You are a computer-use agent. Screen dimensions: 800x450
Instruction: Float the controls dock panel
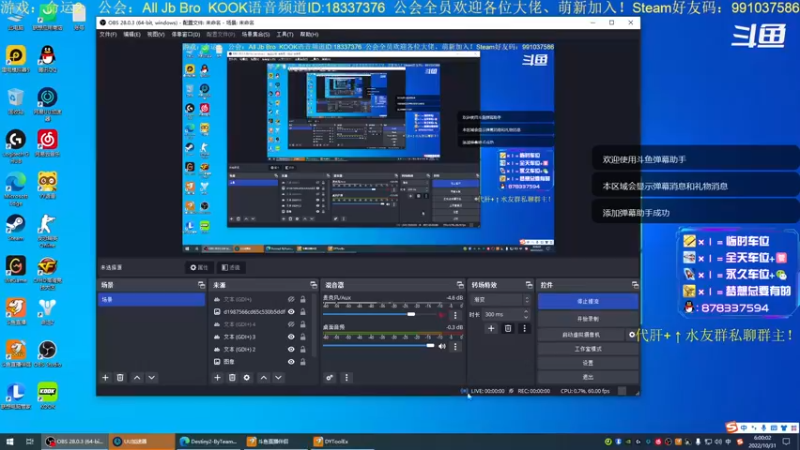click(x=635, y=285)
